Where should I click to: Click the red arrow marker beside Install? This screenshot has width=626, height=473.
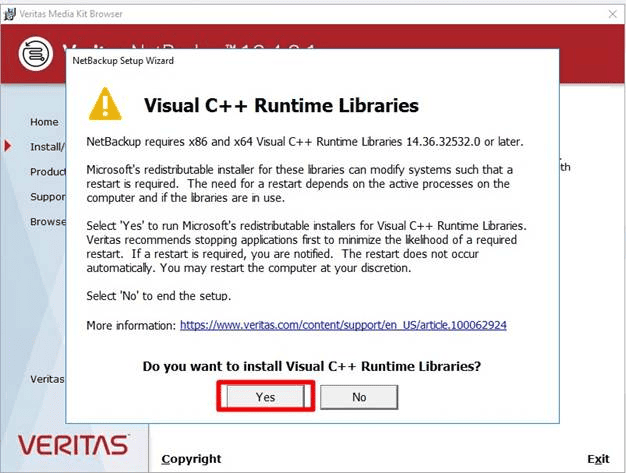tap(8, 146)
